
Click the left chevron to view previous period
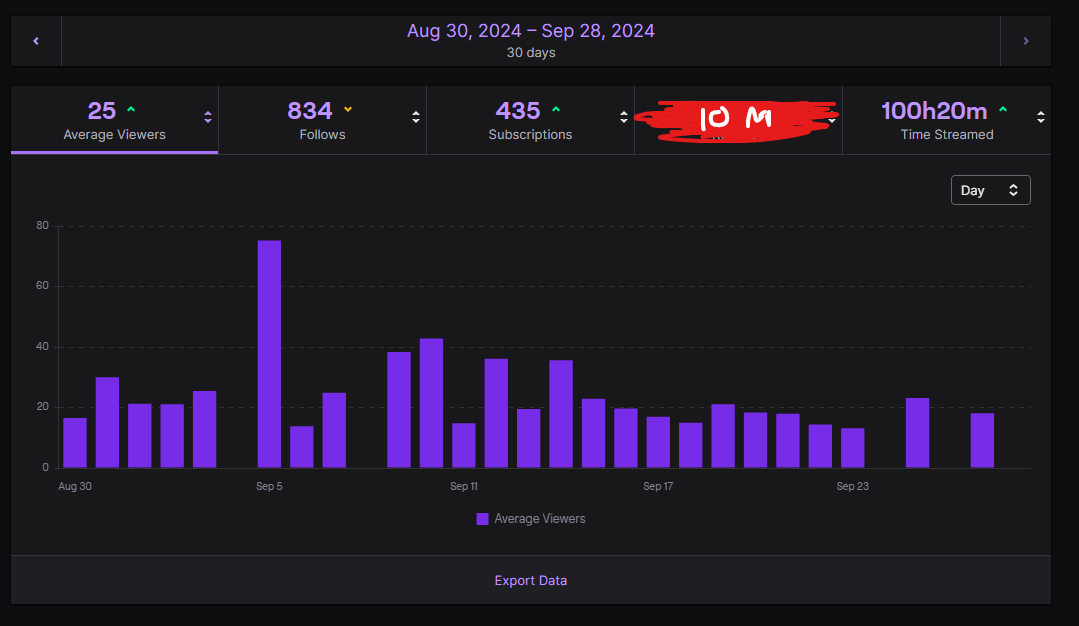36,40
